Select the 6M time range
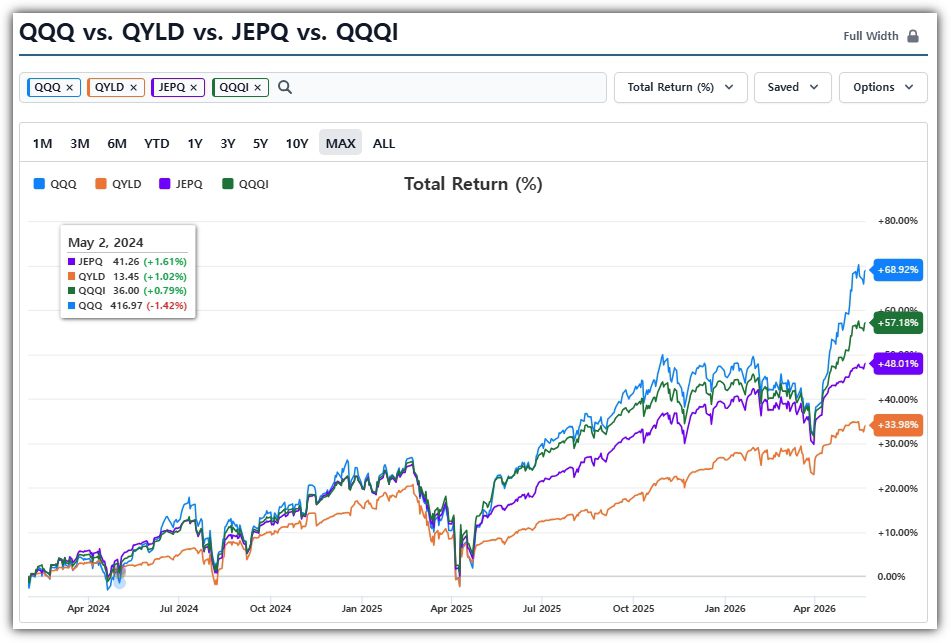The width and height of the screenshot is (951, 643). (117, 143)
